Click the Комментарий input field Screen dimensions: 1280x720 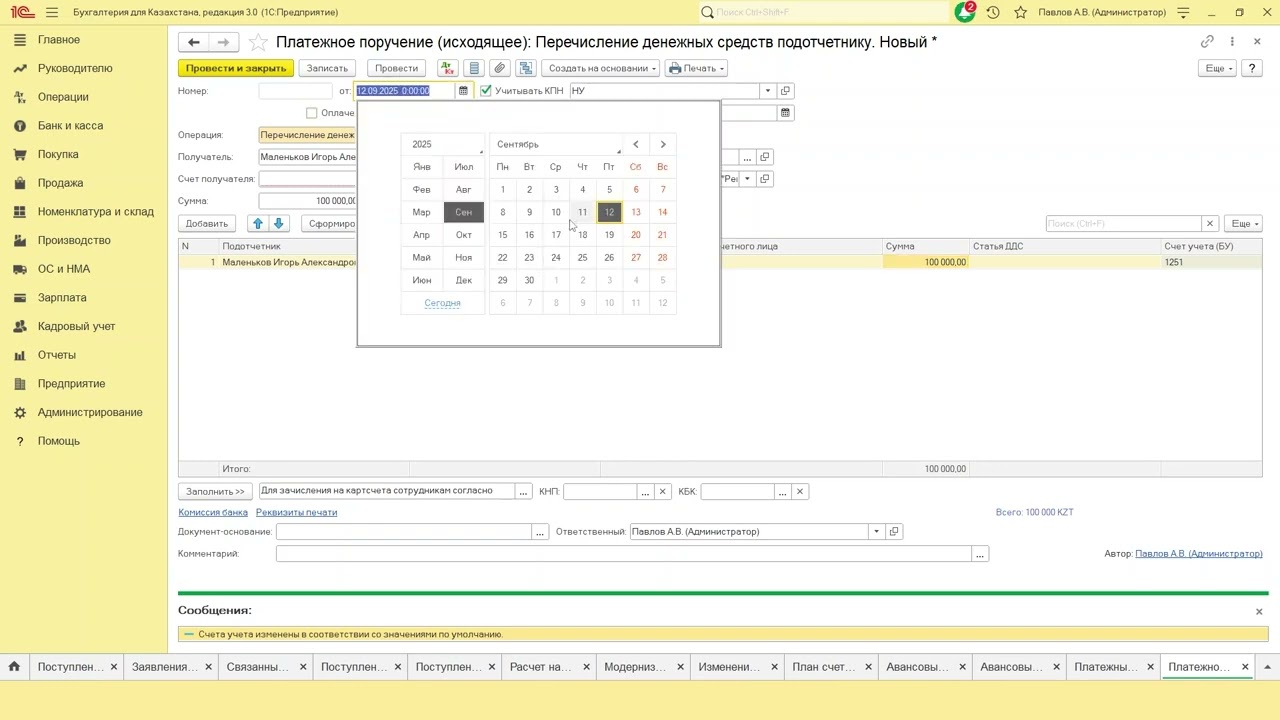(x=624, y=554)
